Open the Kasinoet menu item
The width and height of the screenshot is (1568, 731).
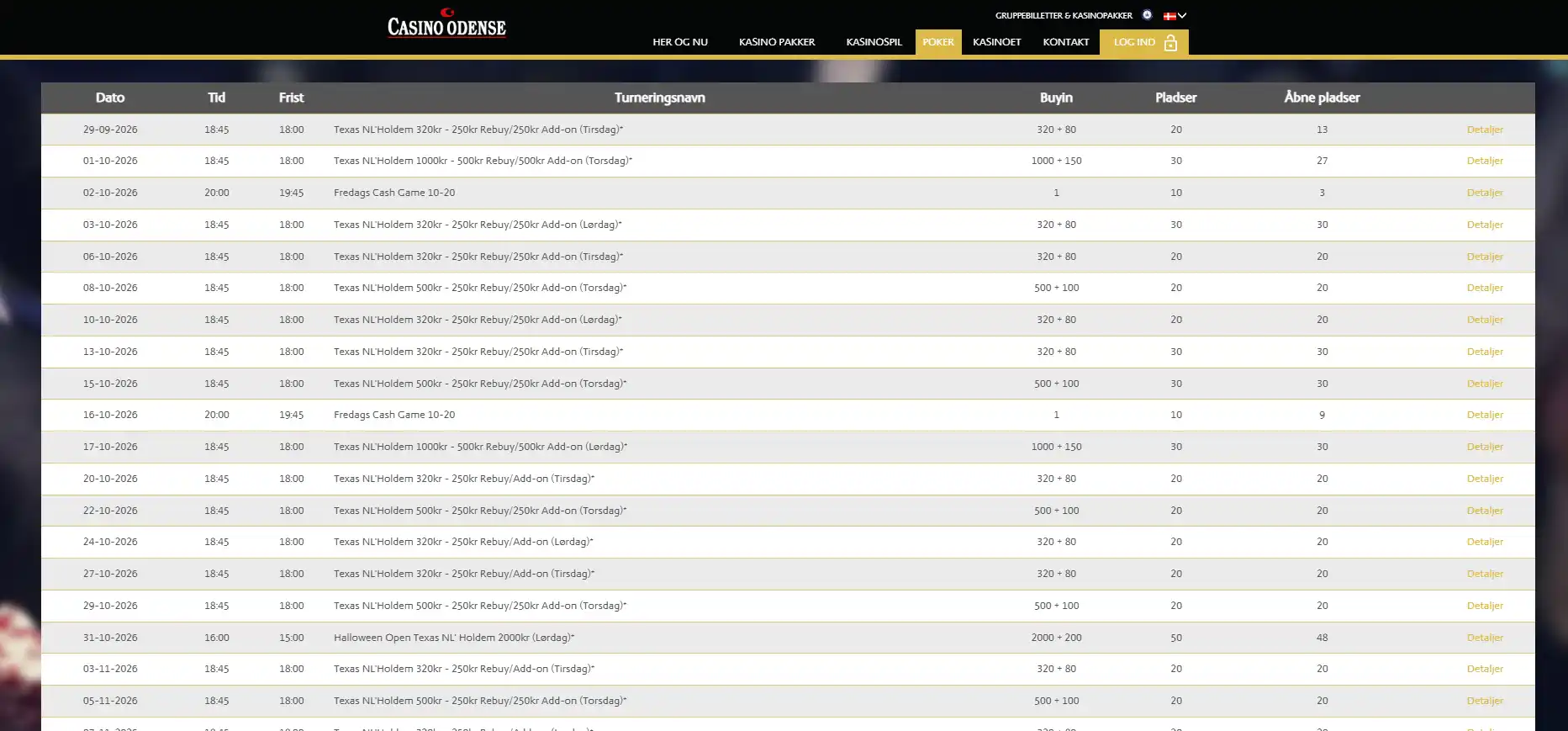point(997,42)
